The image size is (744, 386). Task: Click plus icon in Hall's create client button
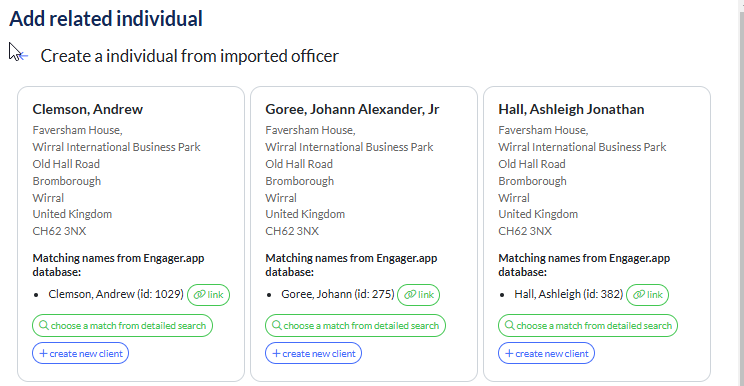[x=509, y=353]
